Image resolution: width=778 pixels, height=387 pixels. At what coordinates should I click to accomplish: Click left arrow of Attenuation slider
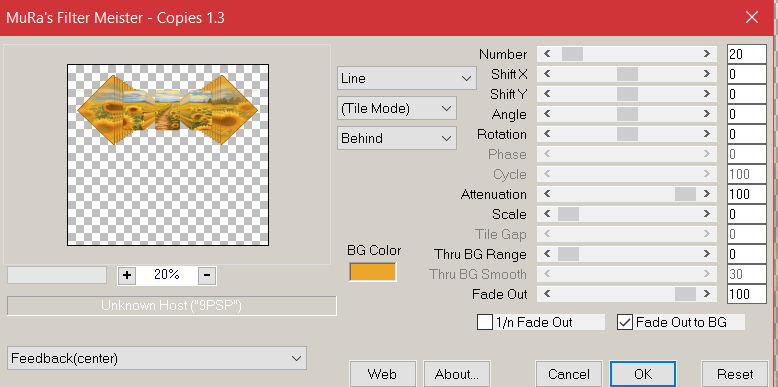pyautogui.click(x=547, y=194)
